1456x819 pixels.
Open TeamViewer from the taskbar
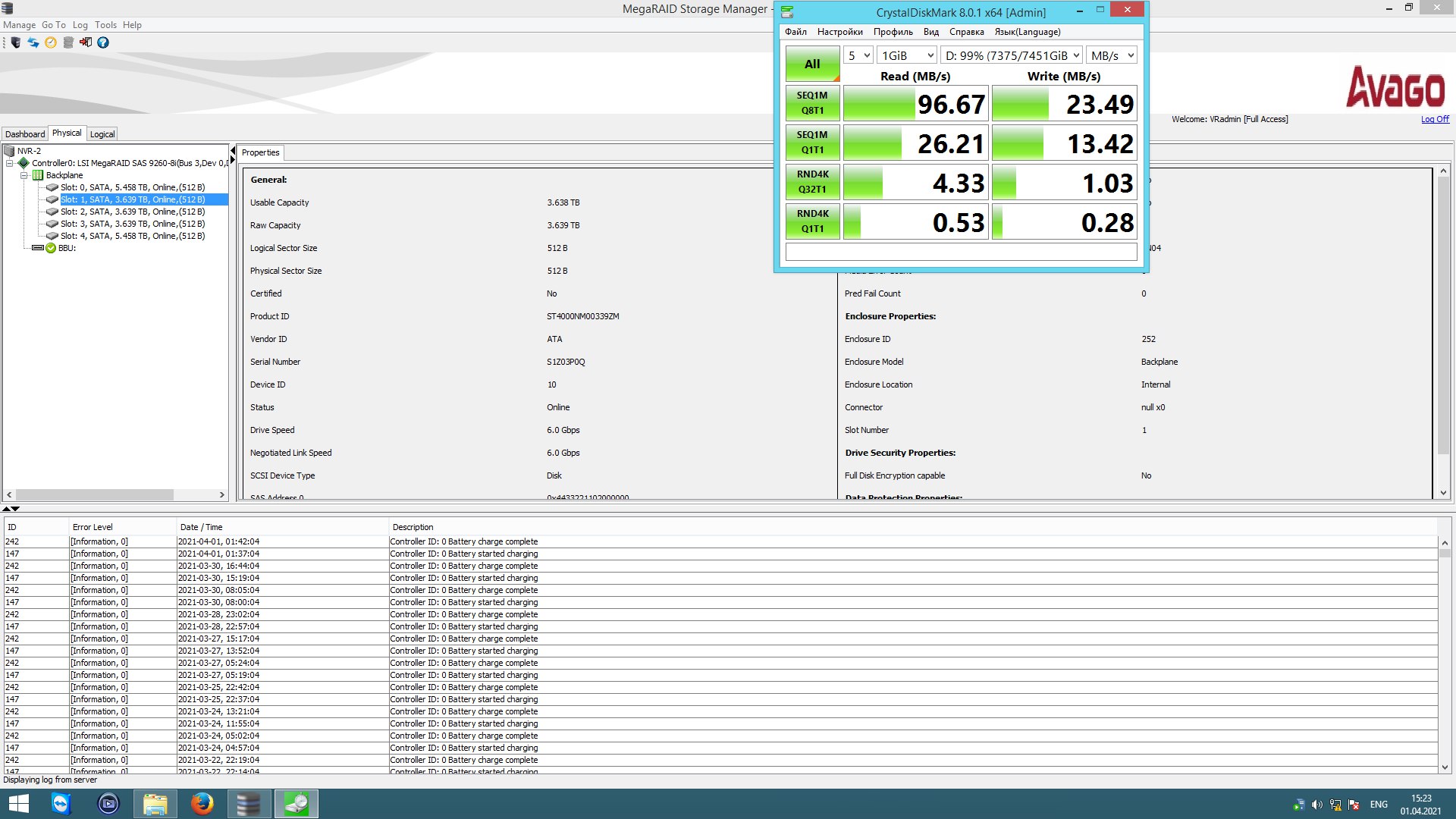pos(61,804)
